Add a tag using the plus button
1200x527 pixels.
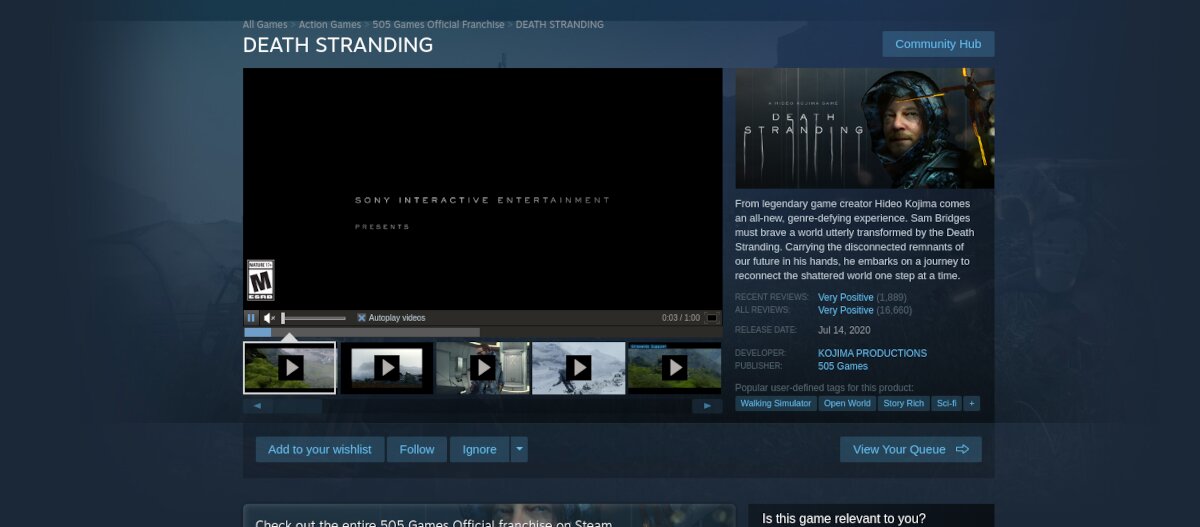pyautogui.click(x=971, y=403)
